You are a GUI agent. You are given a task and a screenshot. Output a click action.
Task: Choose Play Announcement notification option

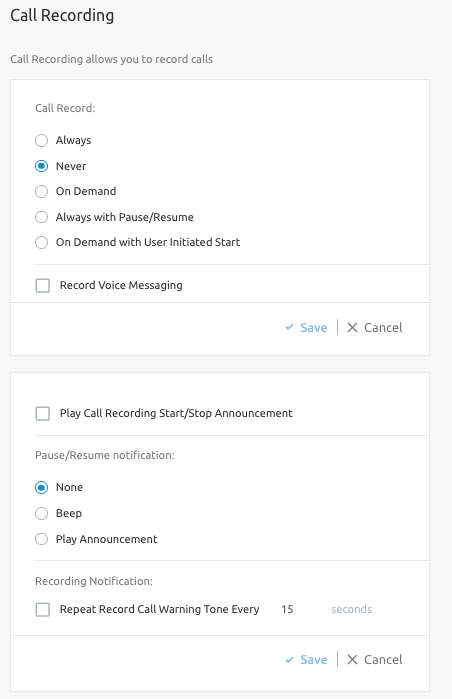tap(41, 539)
